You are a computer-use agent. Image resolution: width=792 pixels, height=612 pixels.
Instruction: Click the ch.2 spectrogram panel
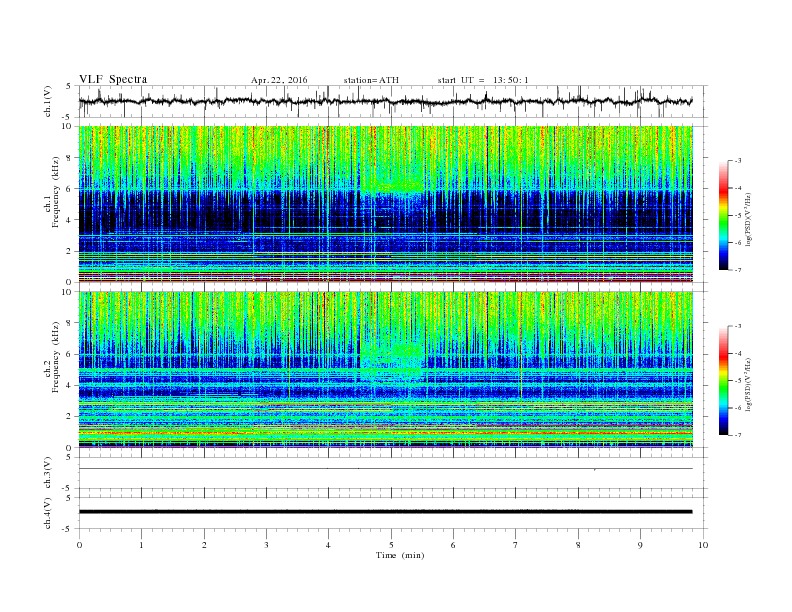(x=385, y=369)
